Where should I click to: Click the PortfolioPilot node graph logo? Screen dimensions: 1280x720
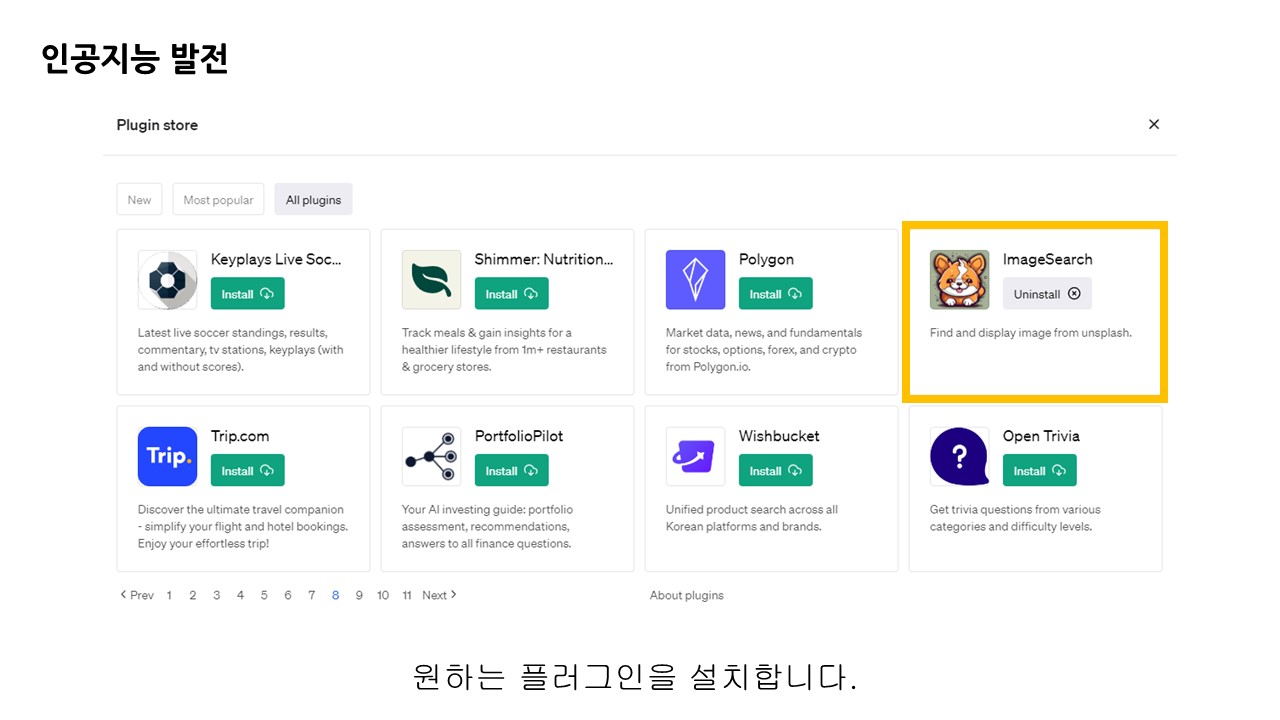(x=431, y=457)
